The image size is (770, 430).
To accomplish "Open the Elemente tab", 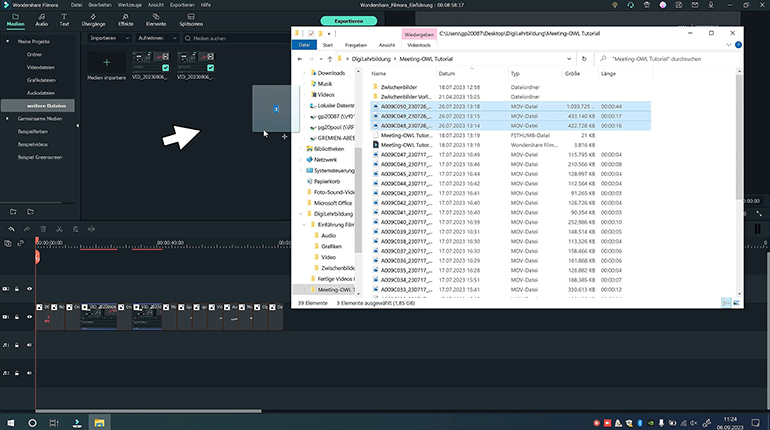I will pos(156,20).
